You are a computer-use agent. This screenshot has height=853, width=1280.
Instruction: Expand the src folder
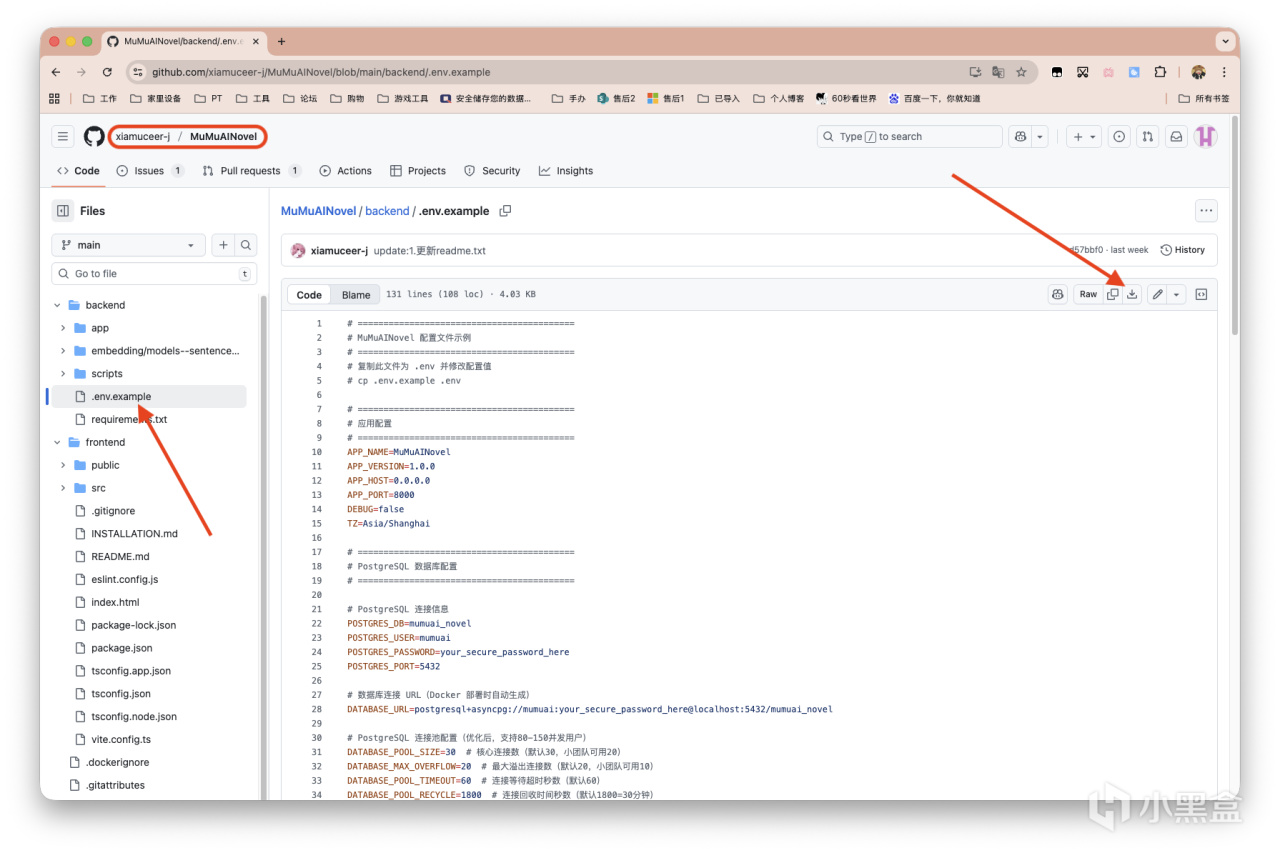64,488
